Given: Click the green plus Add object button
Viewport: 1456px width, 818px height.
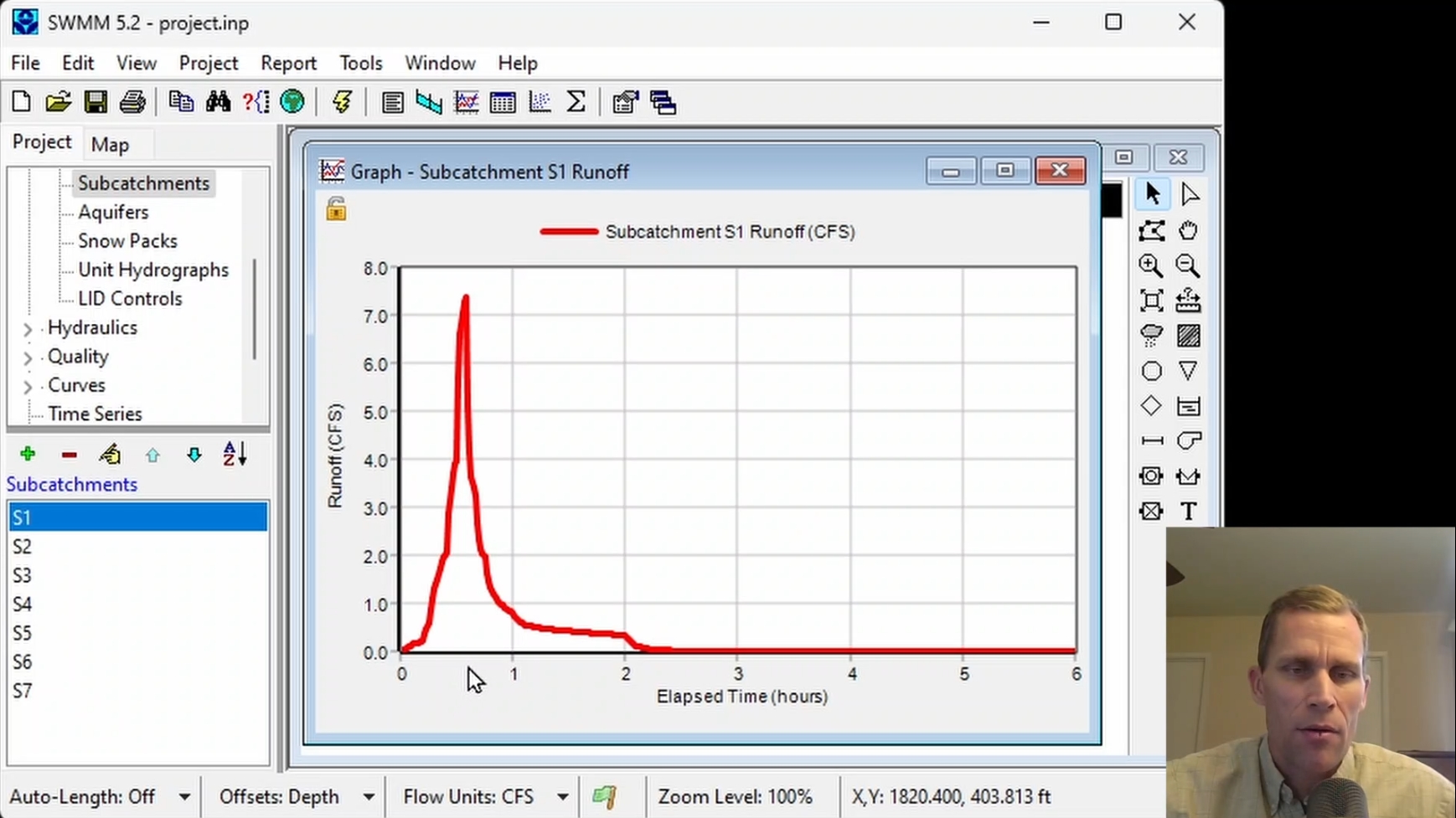Looking at the screenshot, I should [28, 455].
